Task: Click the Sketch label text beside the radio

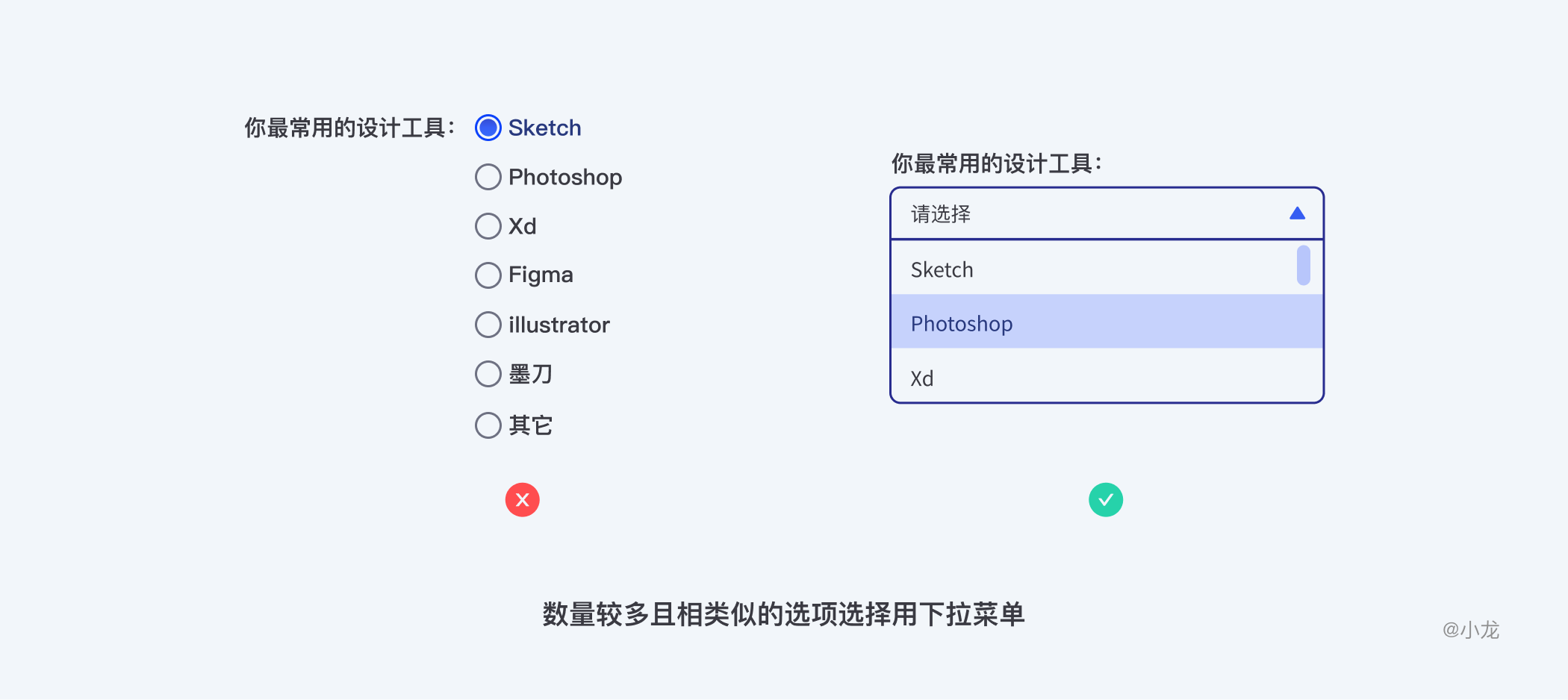Action: pyautogui.click(x=544, y=128)
